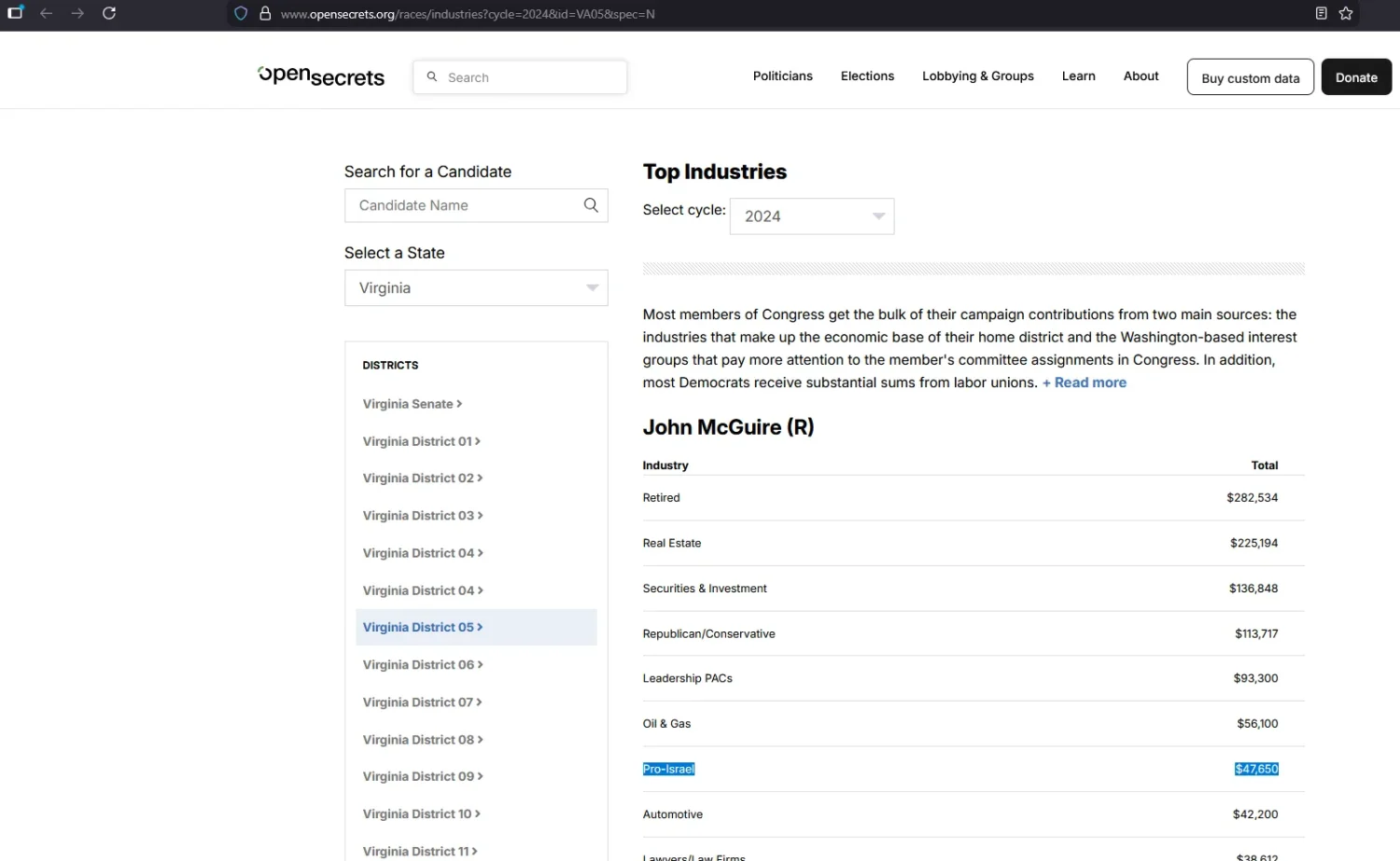Open the Learn menu
The width and height of the screenshot is (1400, 861).
pyautogui.click(x=1078, y=76)
